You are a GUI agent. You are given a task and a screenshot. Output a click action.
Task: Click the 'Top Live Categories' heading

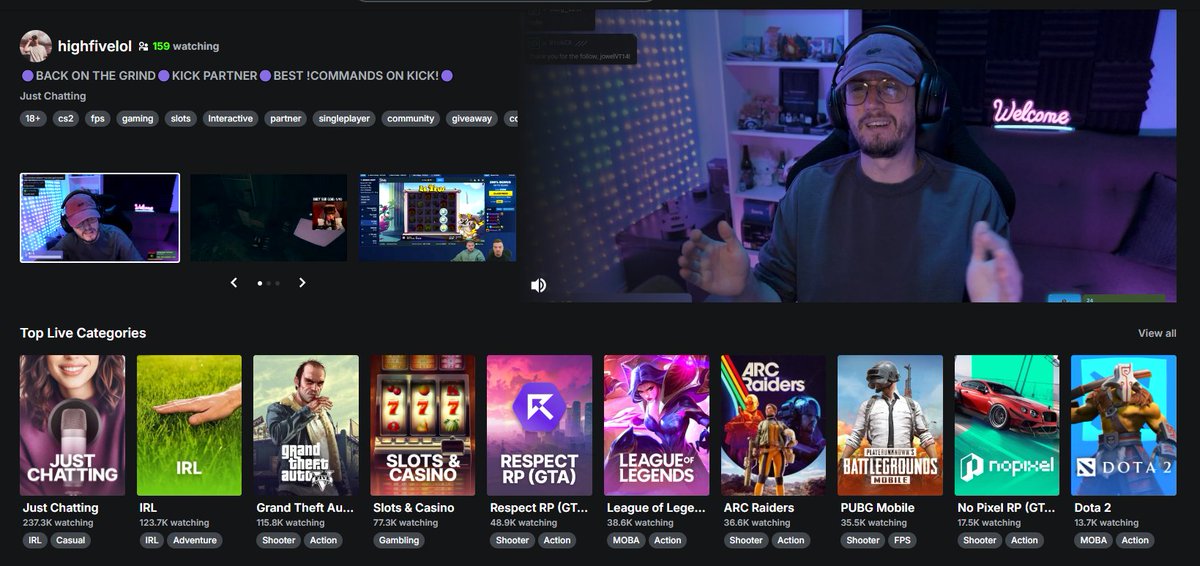pyautogui.click(x=83, y=333)
